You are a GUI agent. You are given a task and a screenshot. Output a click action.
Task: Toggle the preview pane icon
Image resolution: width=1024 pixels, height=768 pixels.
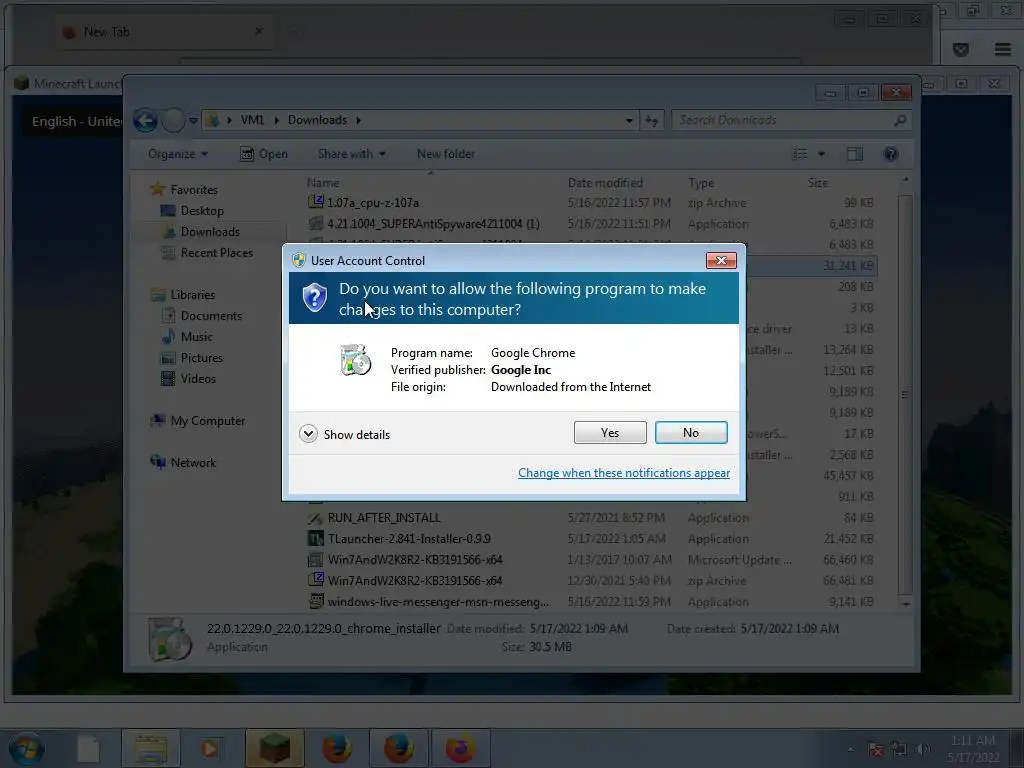(x=855, y=154)
